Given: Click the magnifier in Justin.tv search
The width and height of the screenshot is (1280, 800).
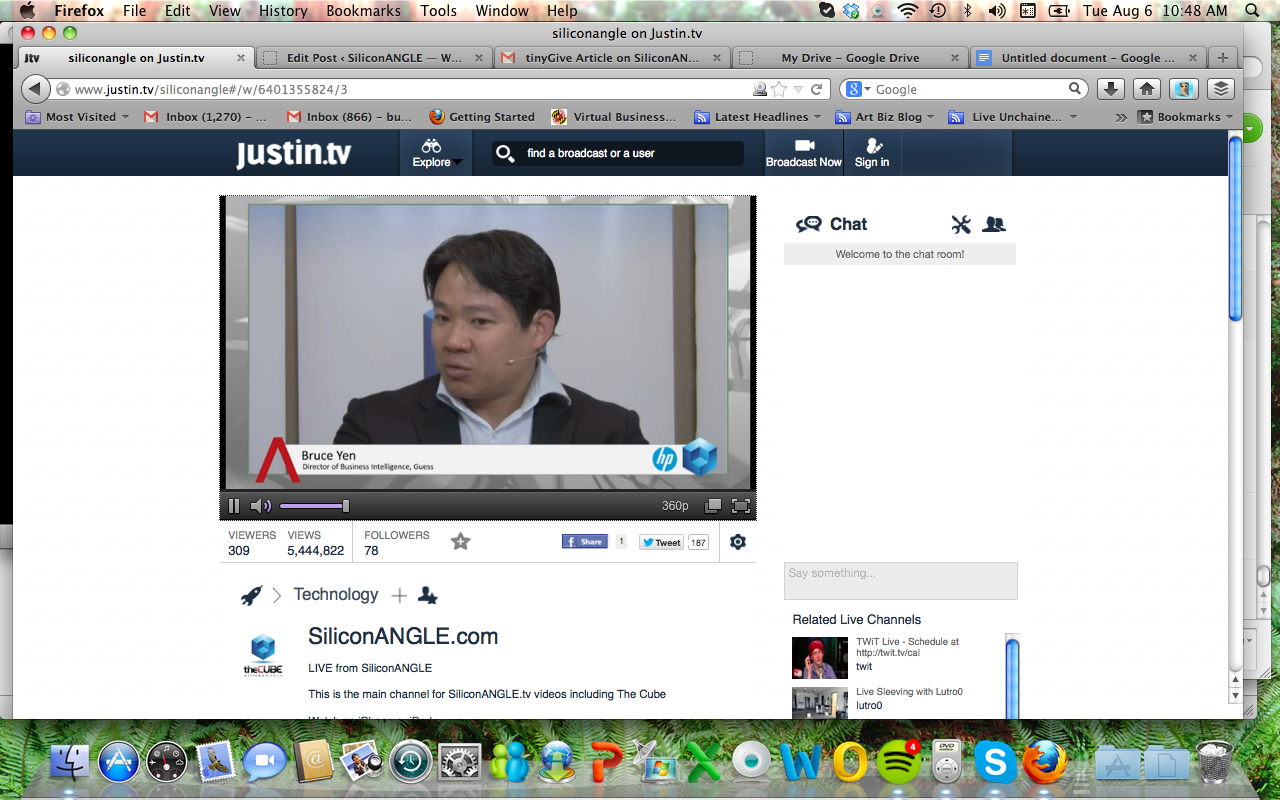Looking at the screenshot, I should point(505,154).
